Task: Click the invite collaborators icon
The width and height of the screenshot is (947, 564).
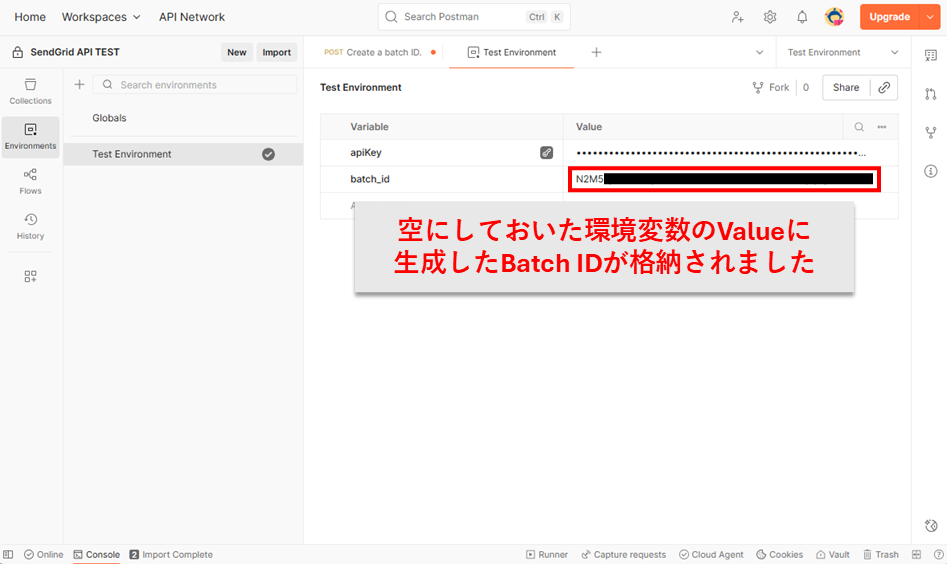Action: [x=737, y=17]
